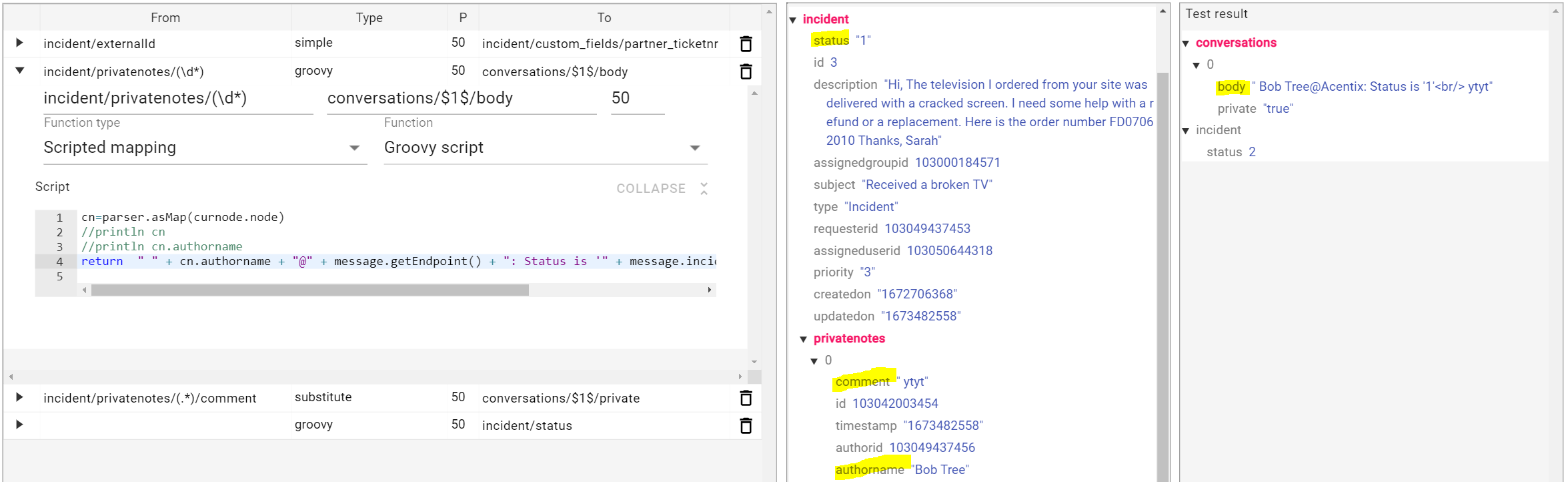Delete the incident/privatenotes groovy mapping
The height and width of the screenshot is (482, 1568).
(746, 71)
